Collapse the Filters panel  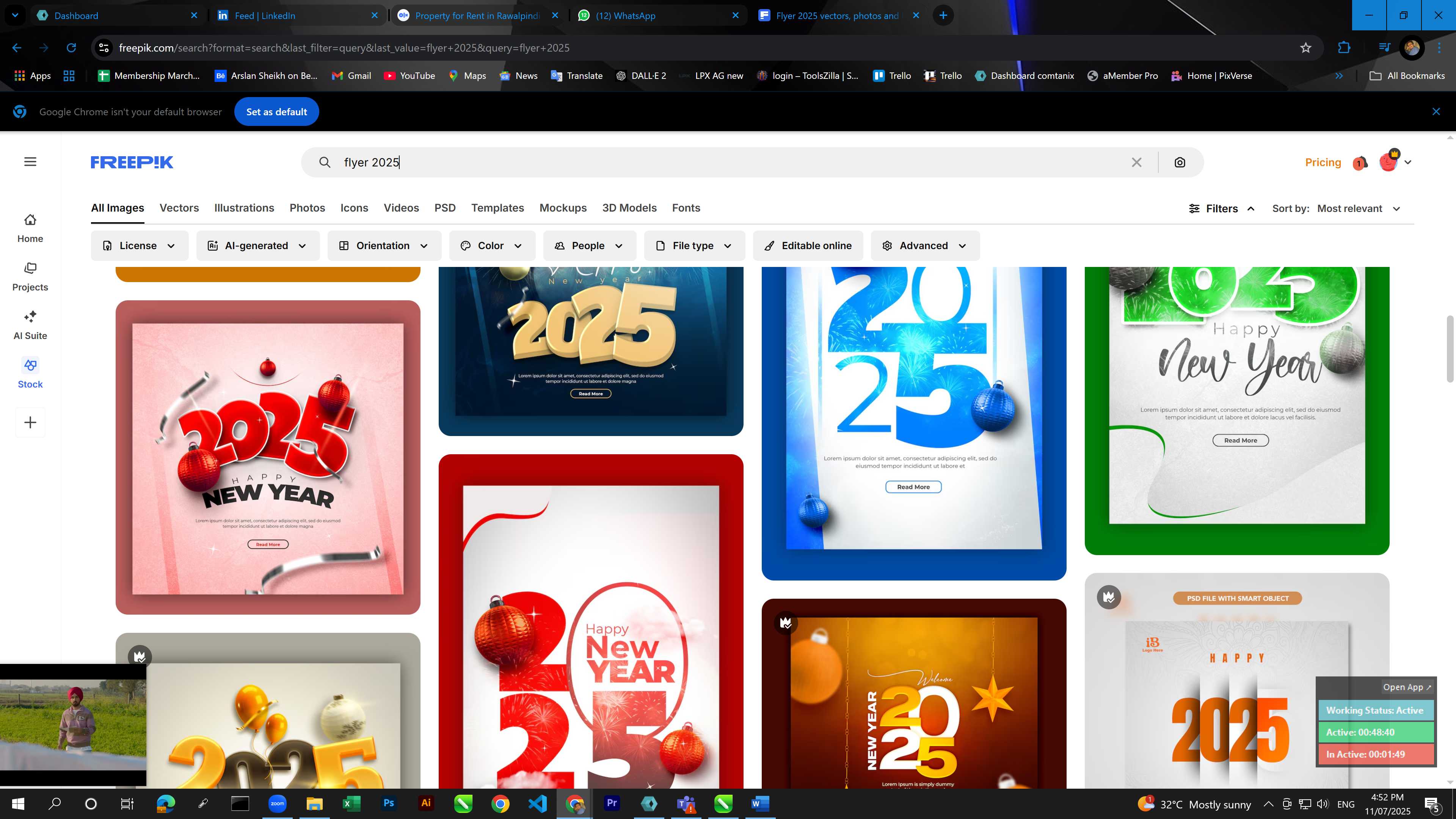1222,209
